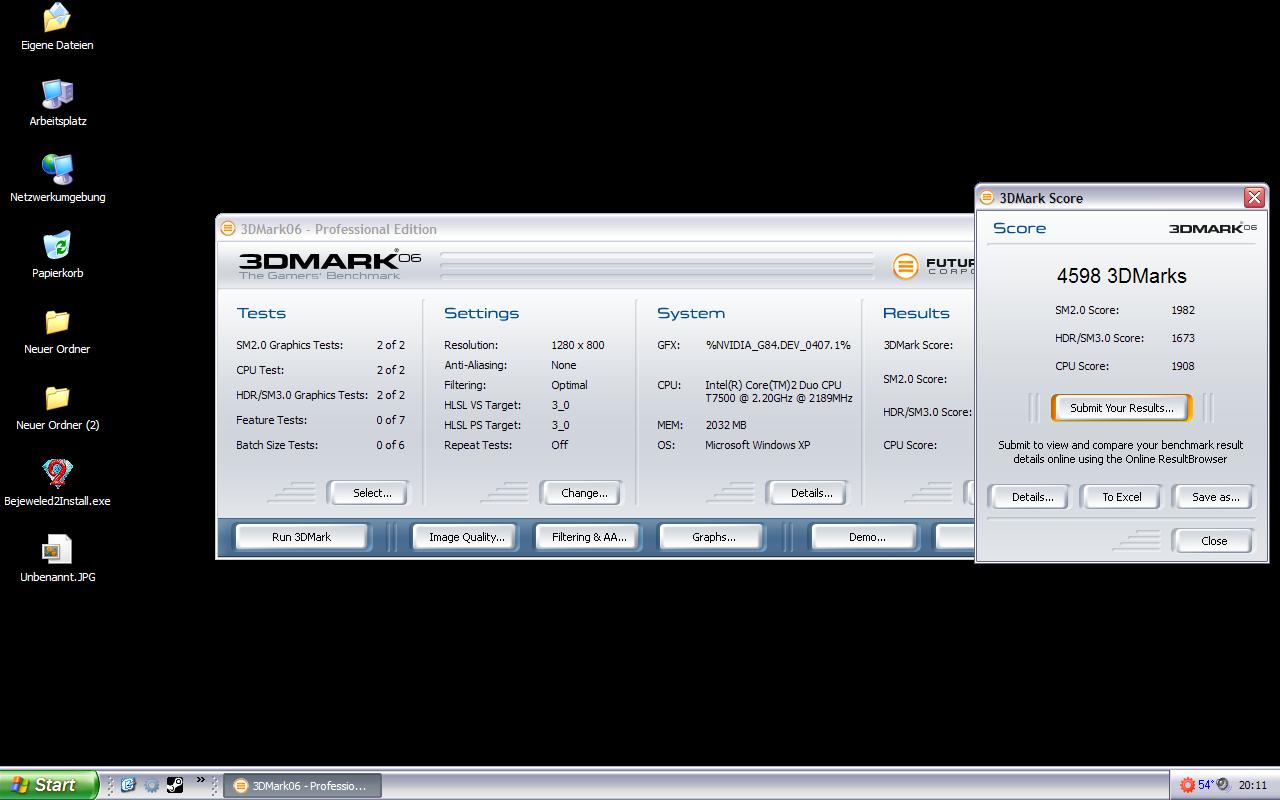The image size is (1280, 800).
Task: Click the OS value Microsoft Windows XP
Action: [758, 445]
